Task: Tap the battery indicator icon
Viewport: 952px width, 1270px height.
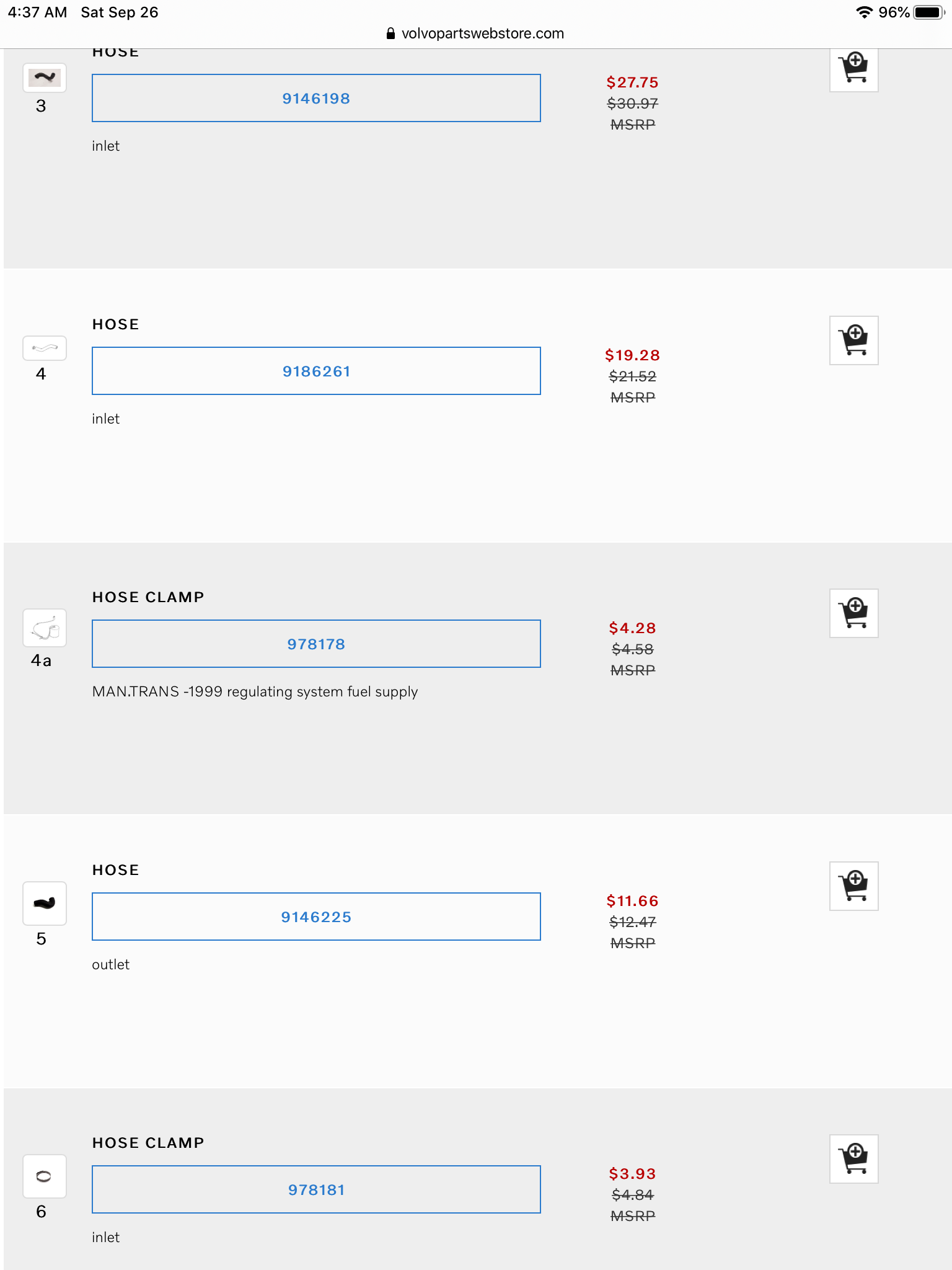Action: 928,12
